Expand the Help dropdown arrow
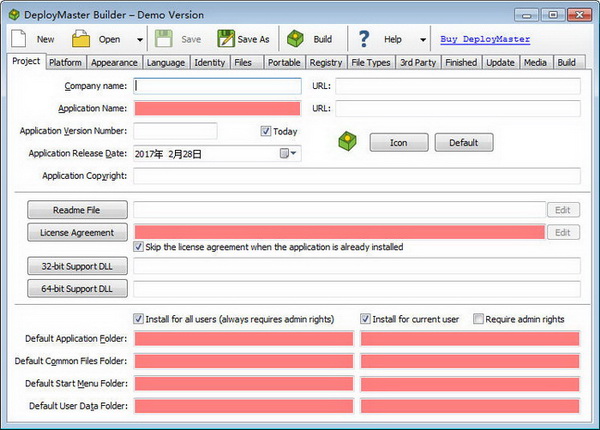This screenshot has width=600, height=430. click(423, 39)
